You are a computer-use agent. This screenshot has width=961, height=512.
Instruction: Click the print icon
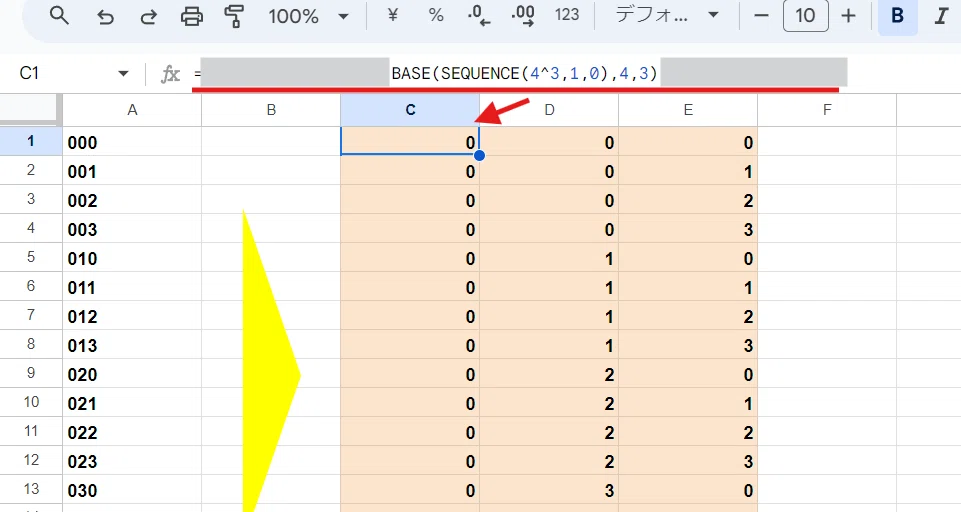(192, 17)
